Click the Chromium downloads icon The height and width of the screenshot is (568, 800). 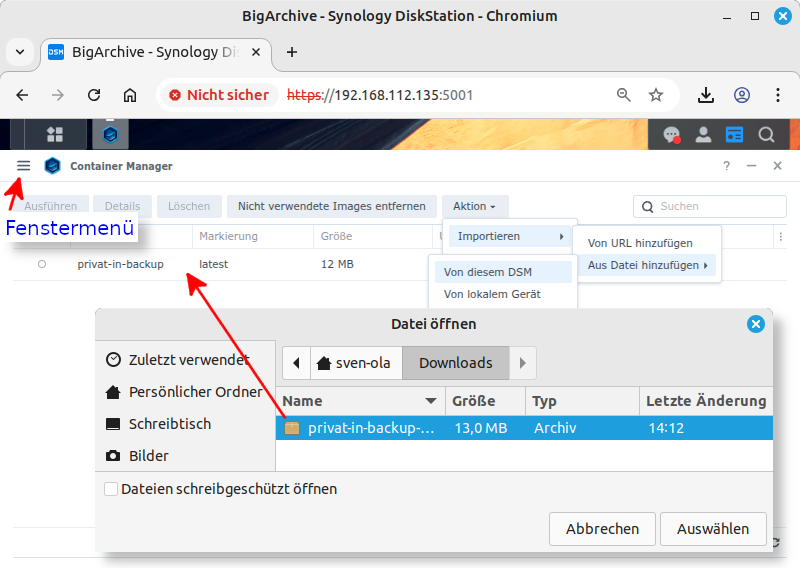pyautogui.click(x=706, y=95)
